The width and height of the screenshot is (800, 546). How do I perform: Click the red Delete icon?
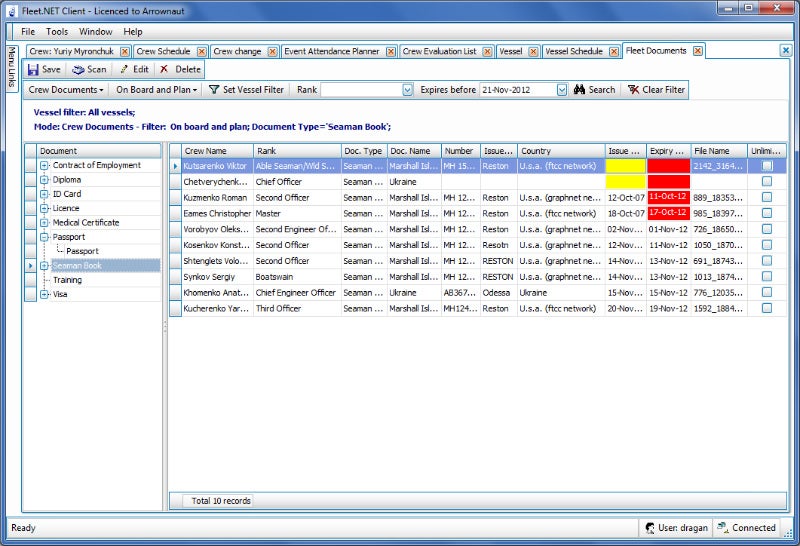(x=164, y=70)
